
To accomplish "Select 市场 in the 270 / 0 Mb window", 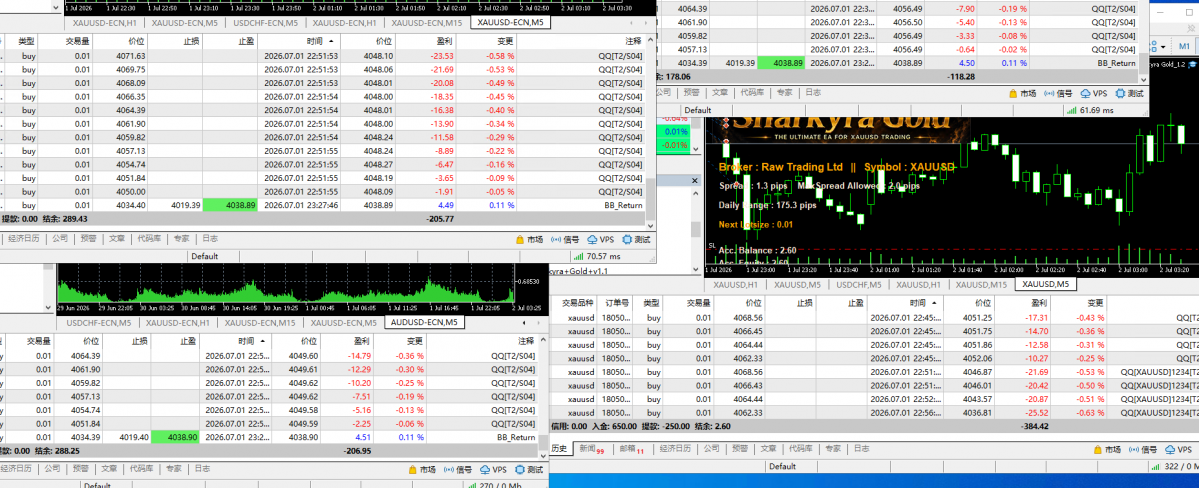I will (421, 470).
